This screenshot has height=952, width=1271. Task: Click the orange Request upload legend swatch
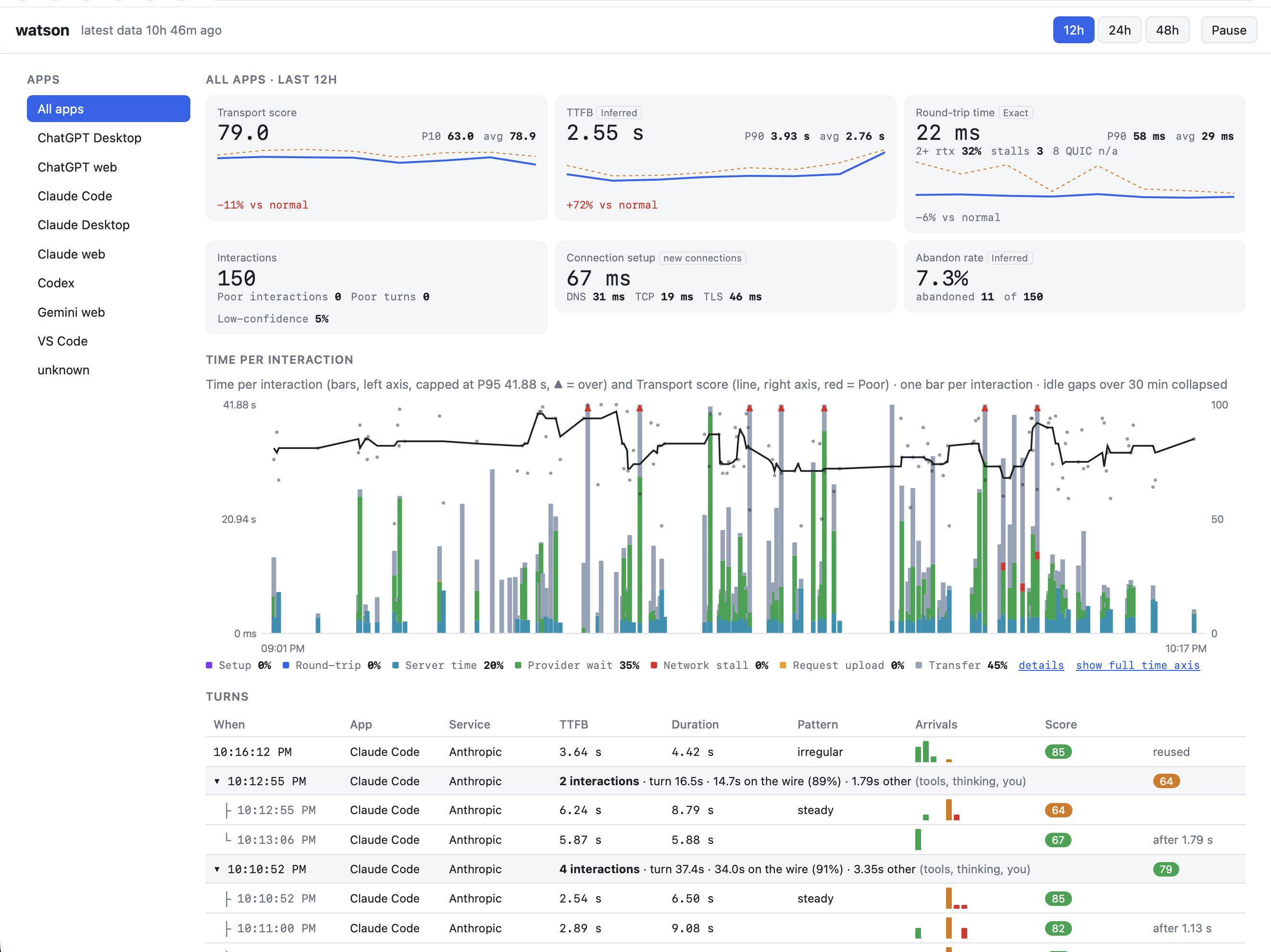783,665
